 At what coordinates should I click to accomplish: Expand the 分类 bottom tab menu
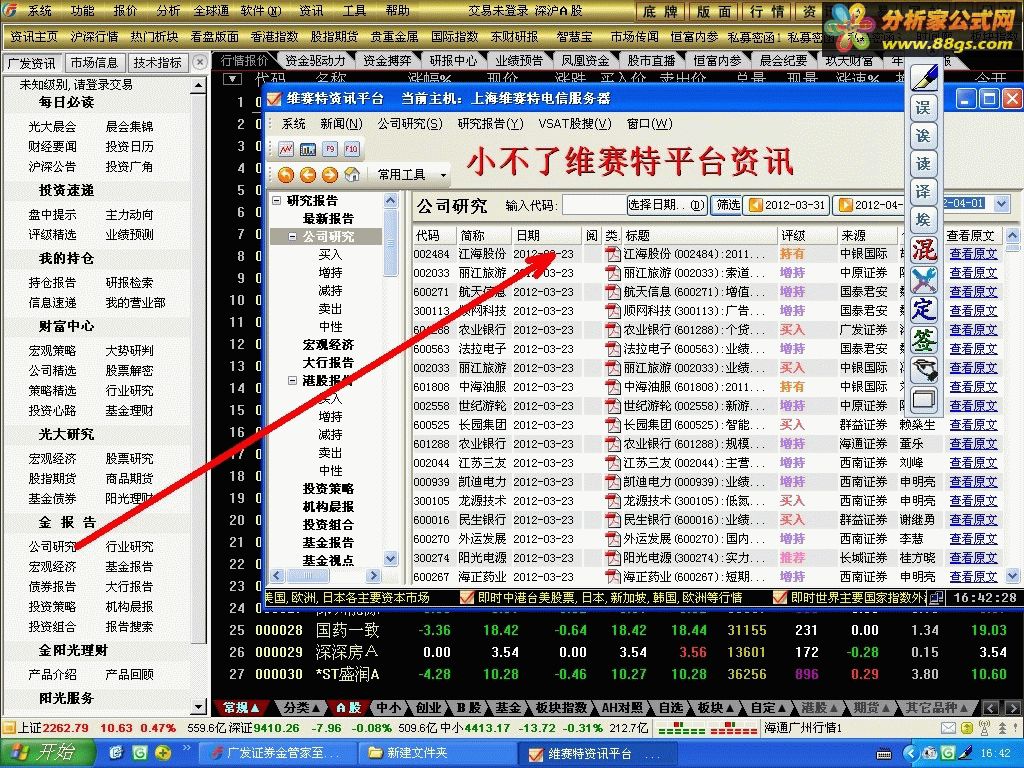coord(301,707)
